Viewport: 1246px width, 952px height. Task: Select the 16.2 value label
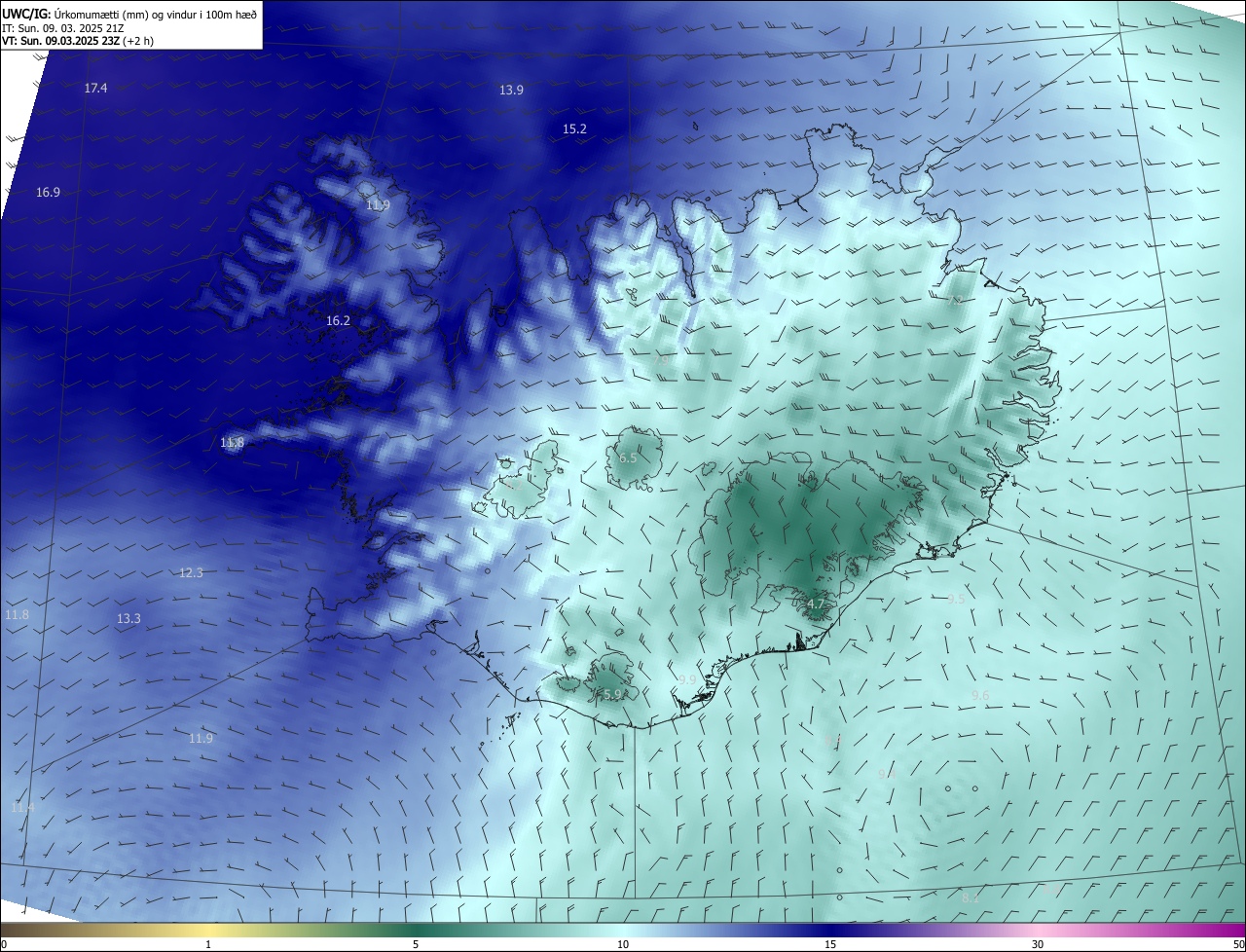click(x=338, y=321)
